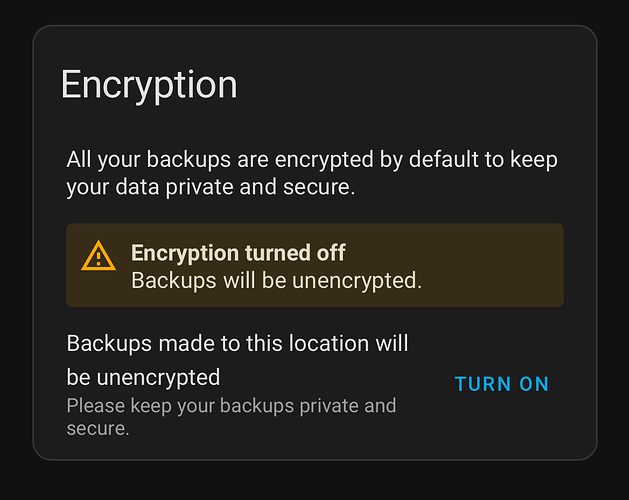
Task: Click the word 'ON' in the blue button
Action: tap(534, 384)
